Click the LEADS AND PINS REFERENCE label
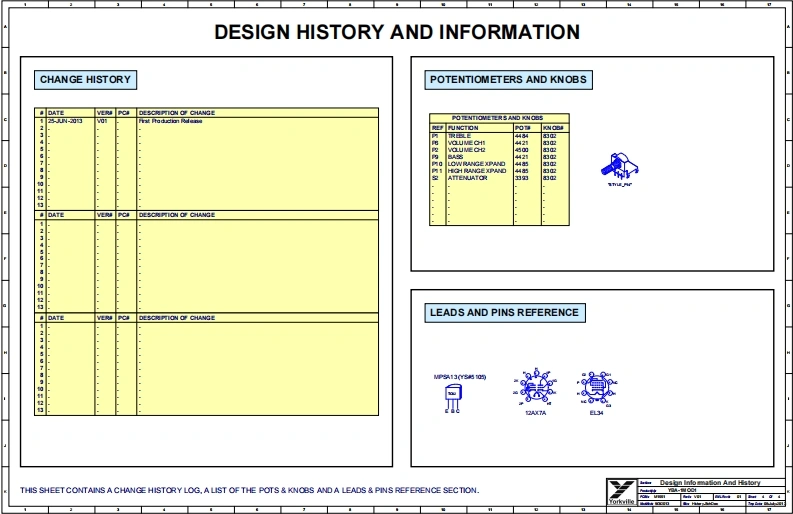Screen dimensions: 793x514 [503, 313]
